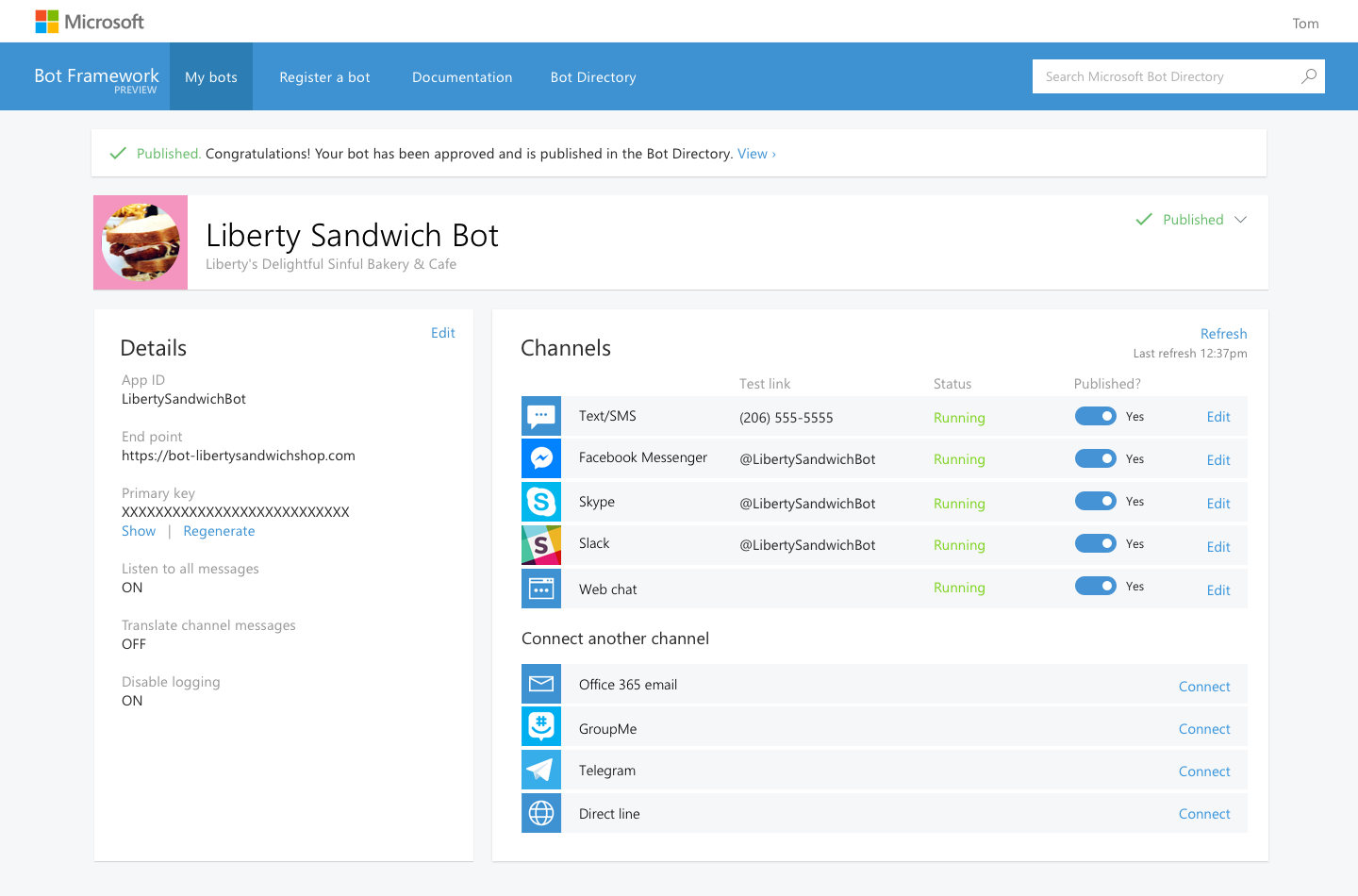This screenshot has height=896, width=1358.
Task: Click the Last refresh 12:37pm text
Action: tap(1190, 354)
